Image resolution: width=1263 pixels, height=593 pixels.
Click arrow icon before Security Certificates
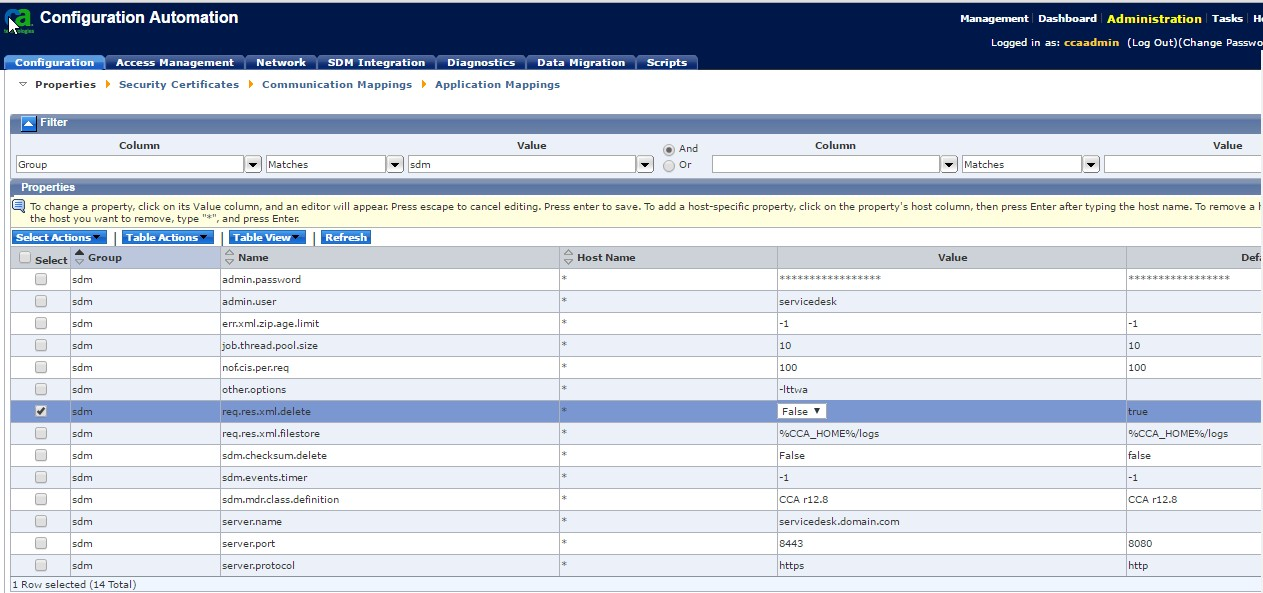[108, 85]
